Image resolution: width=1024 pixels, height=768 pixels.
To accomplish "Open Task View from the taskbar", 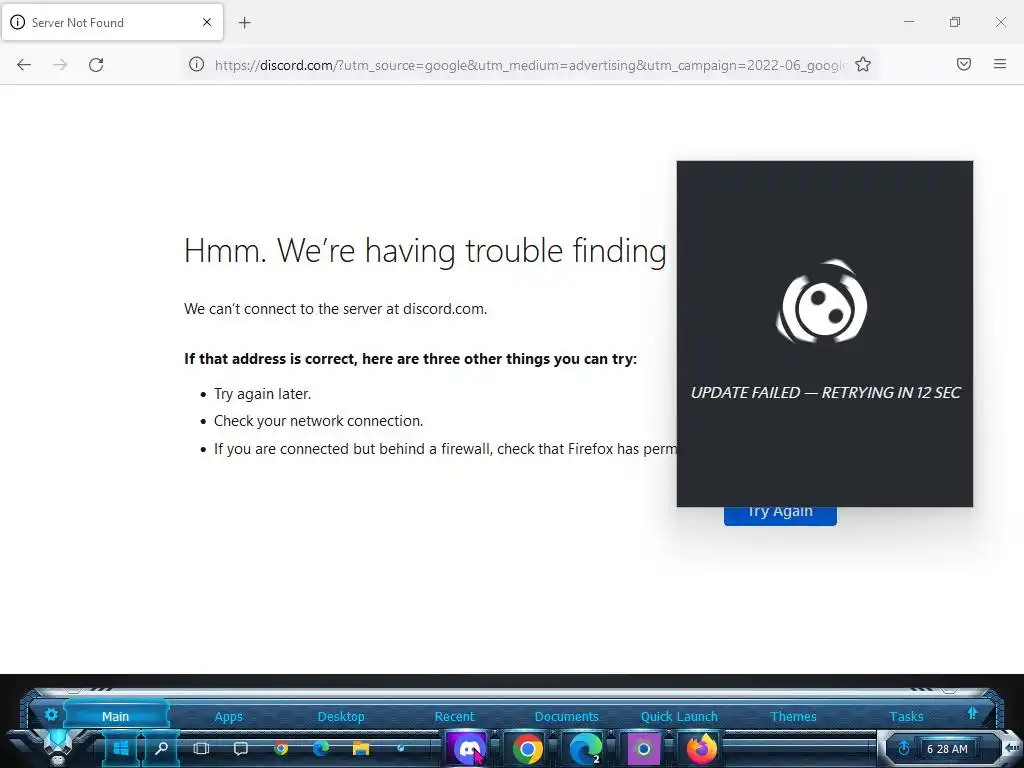I will point(202,748).
